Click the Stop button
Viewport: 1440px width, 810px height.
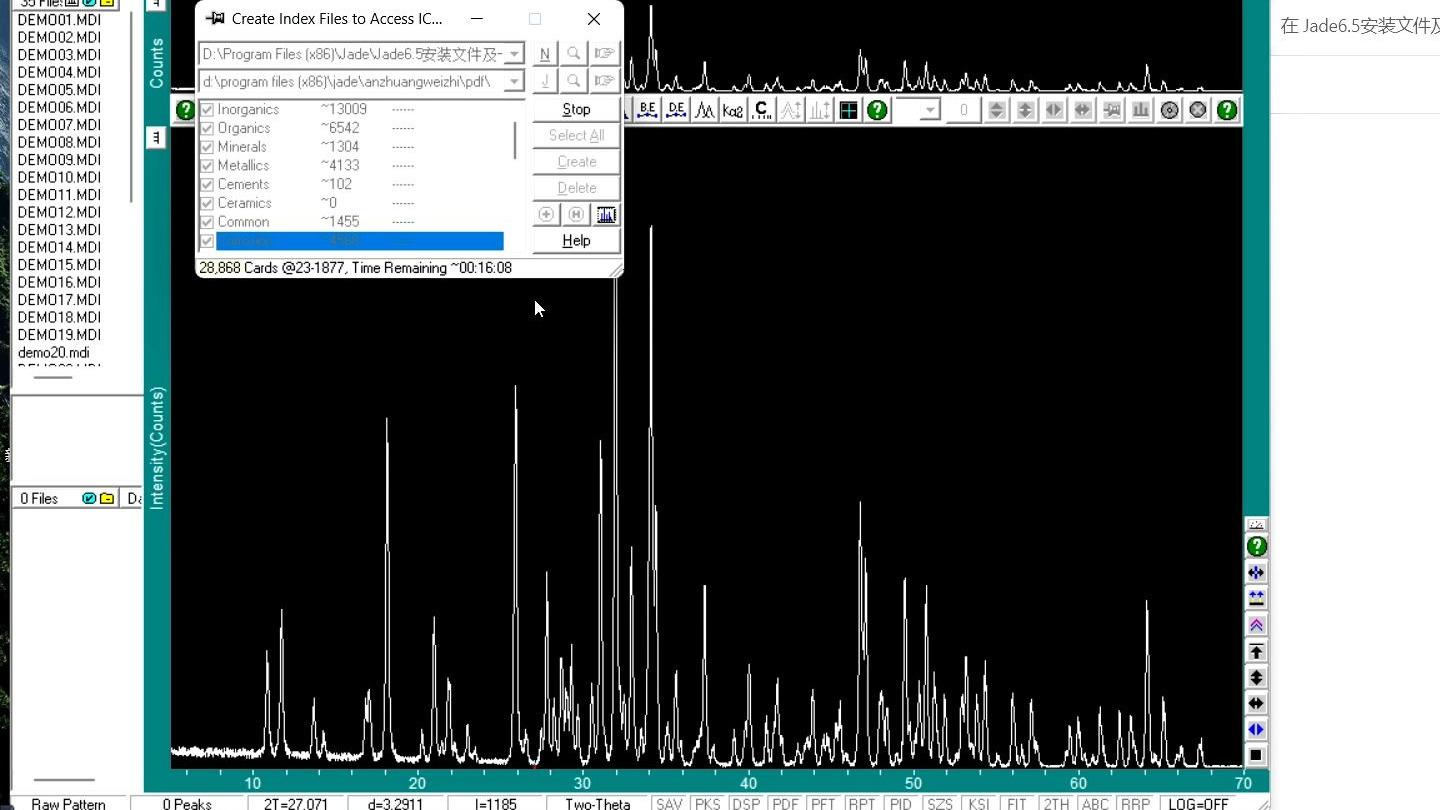[x=576, y=109]
